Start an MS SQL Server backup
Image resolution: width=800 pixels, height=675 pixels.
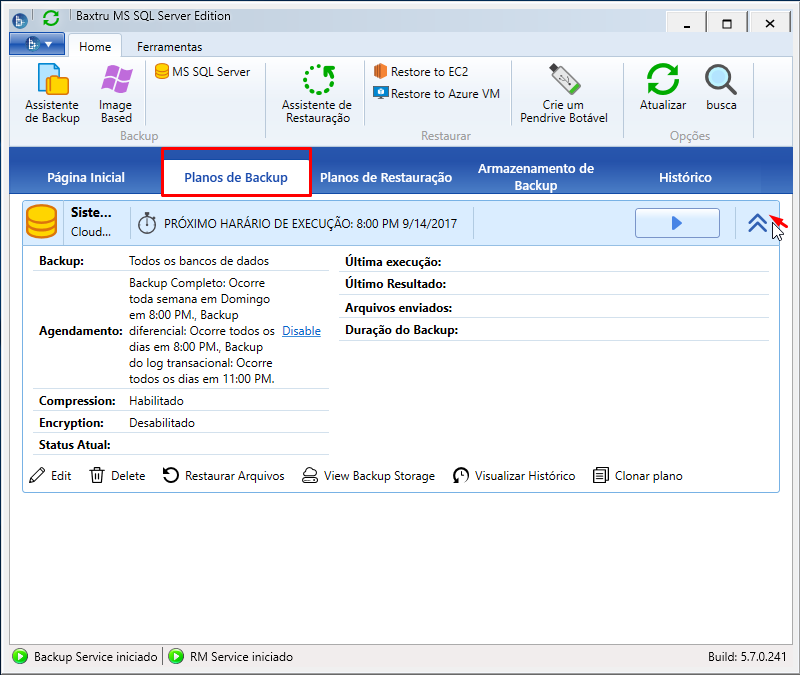point(203,72)
